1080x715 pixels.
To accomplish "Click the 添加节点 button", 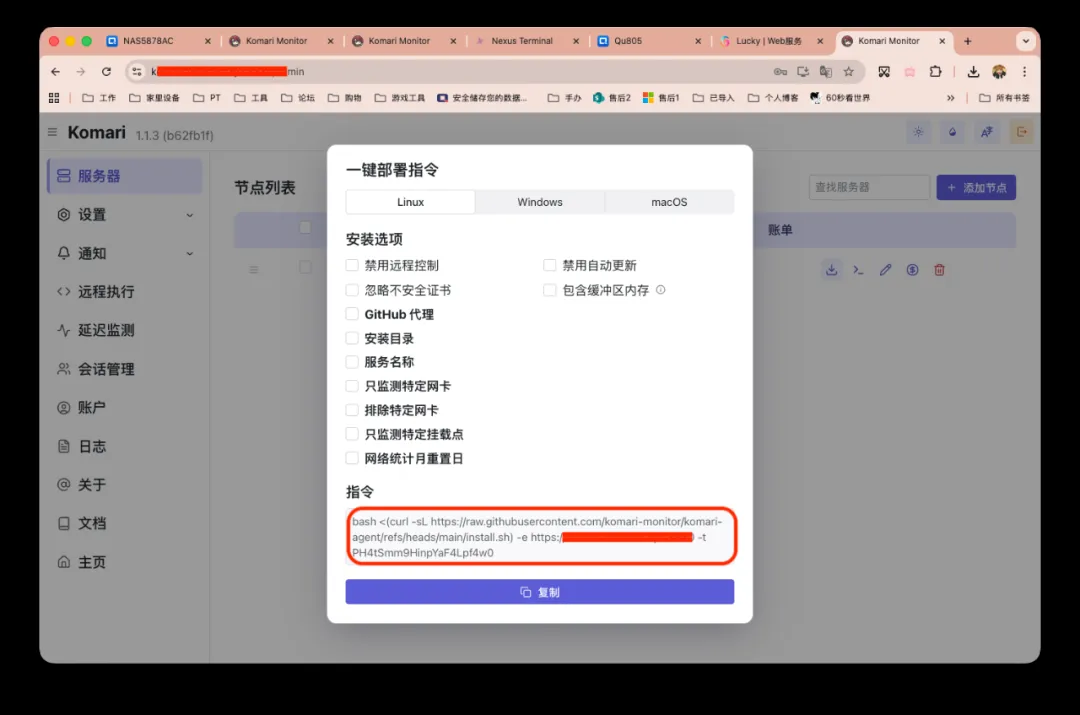I will pos(976,187).
